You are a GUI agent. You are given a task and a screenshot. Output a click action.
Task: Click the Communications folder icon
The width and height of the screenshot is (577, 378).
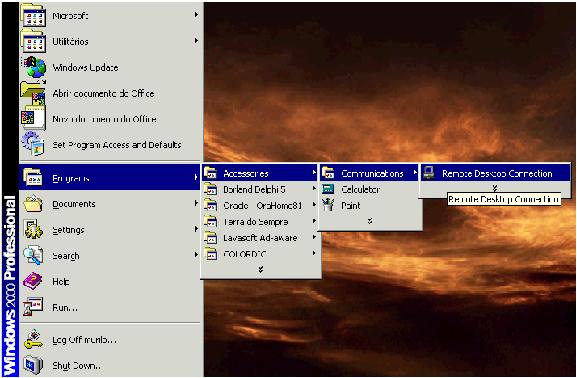[x=328, y=173]
